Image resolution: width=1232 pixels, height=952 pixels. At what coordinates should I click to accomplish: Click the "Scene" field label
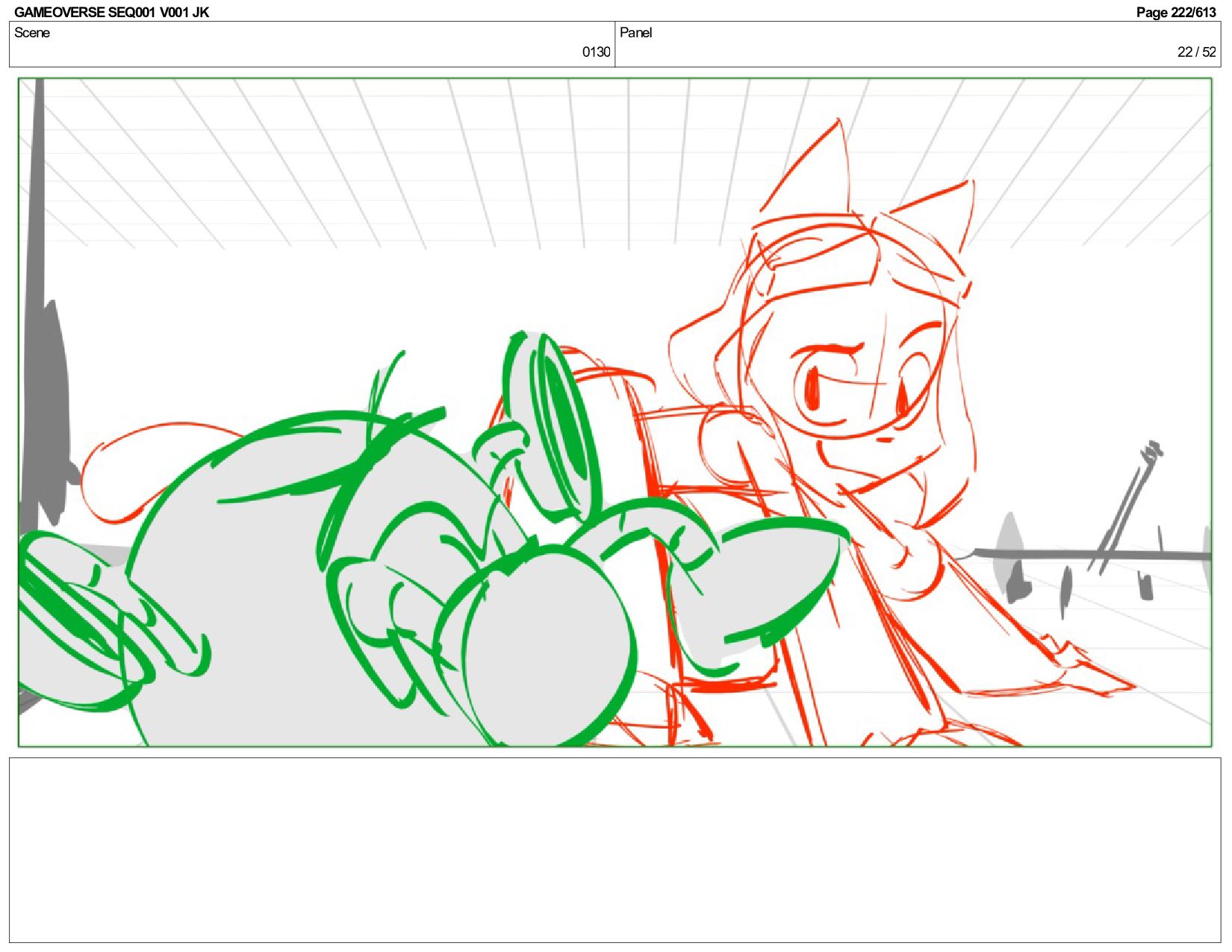tap(32, 32)
